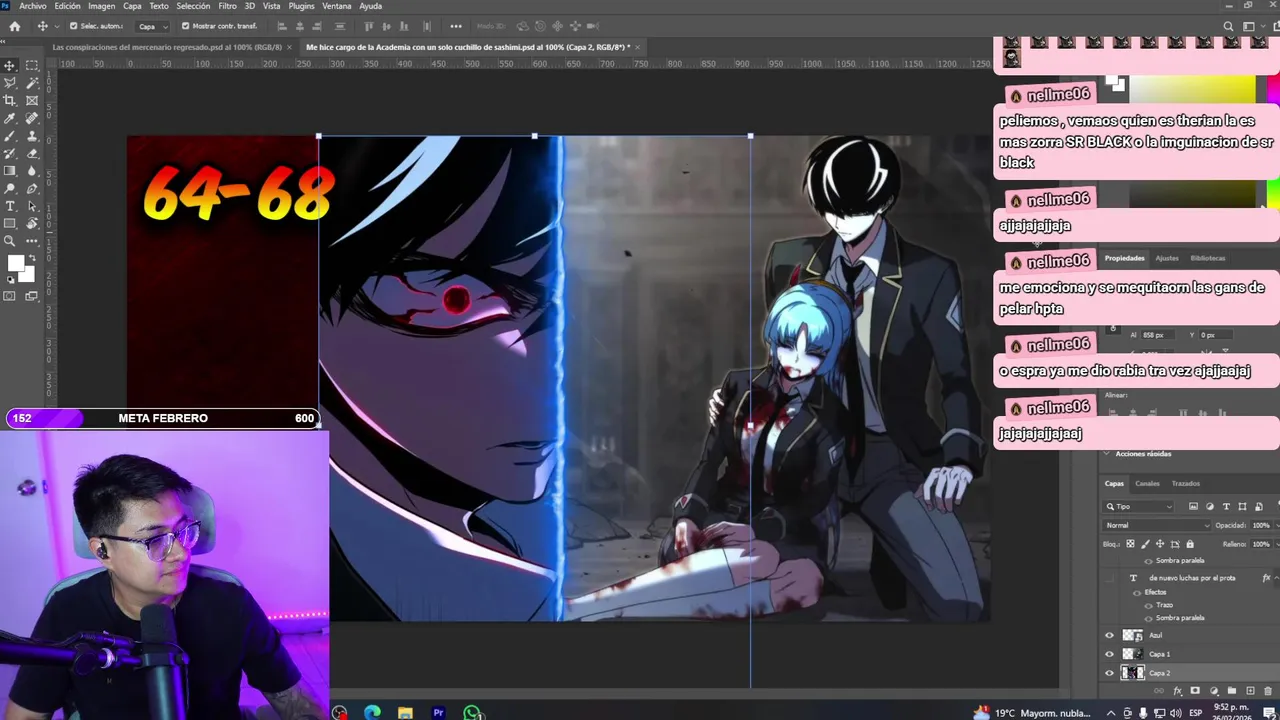Screen dimensions: 1280x720
Task: Toggle Trazo effect visibility eye
Action: 1148,606
